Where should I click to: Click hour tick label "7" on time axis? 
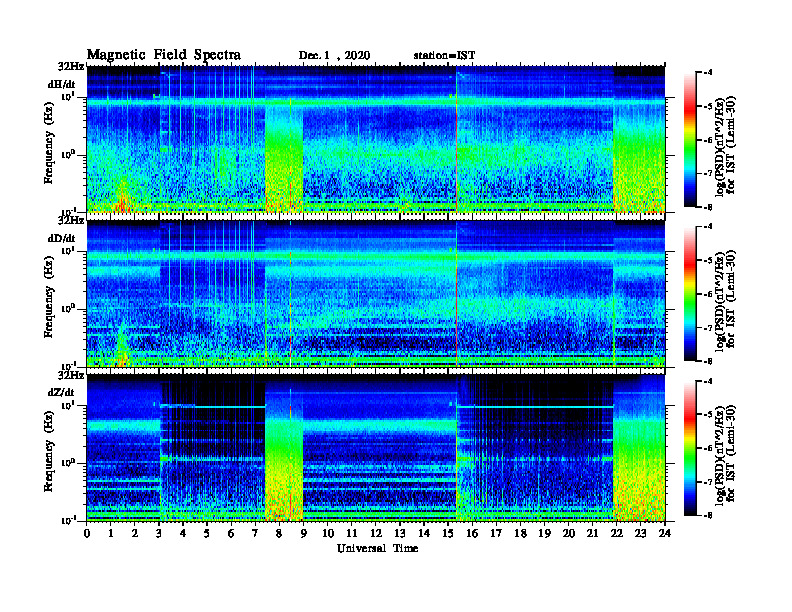click(x=256, y=533)
